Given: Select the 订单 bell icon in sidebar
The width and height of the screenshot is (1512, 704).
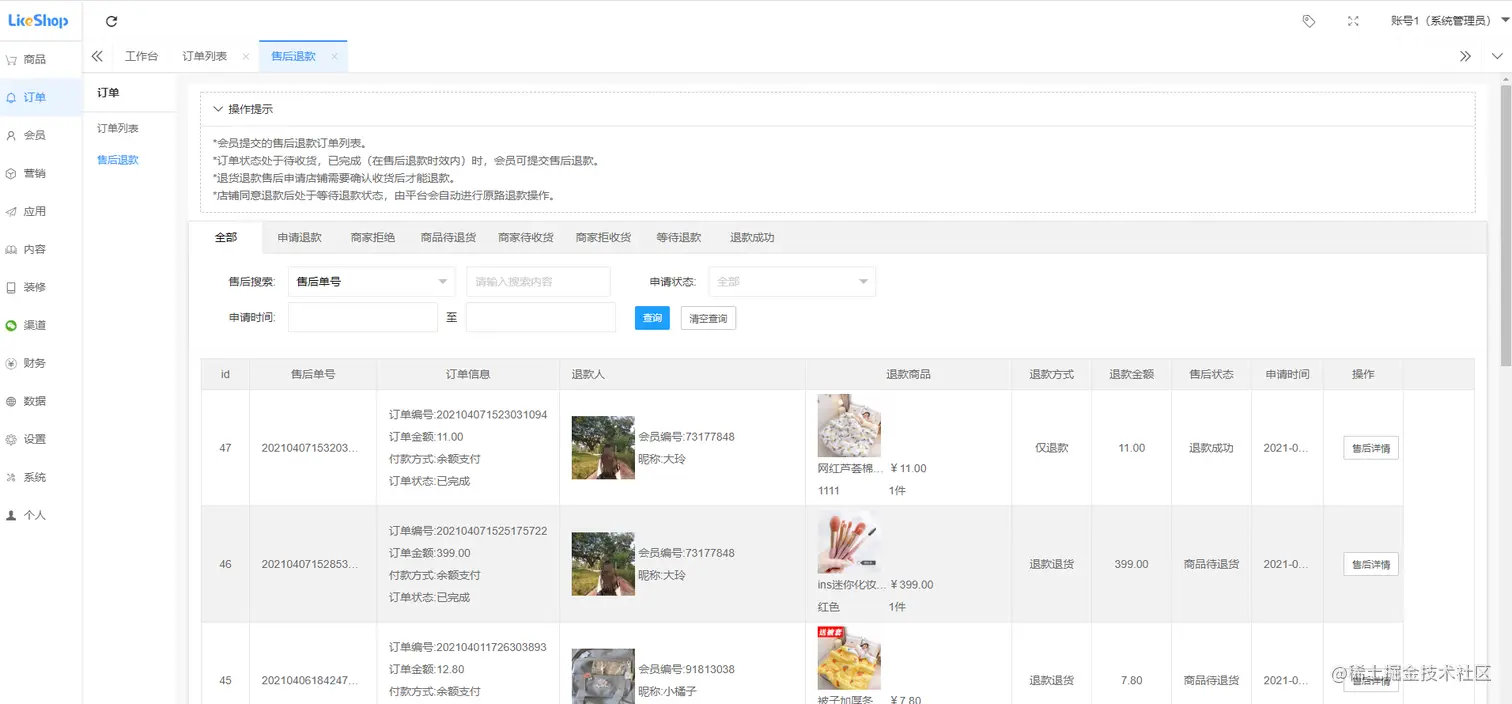Looking at the screenshot, I should 11,98.
